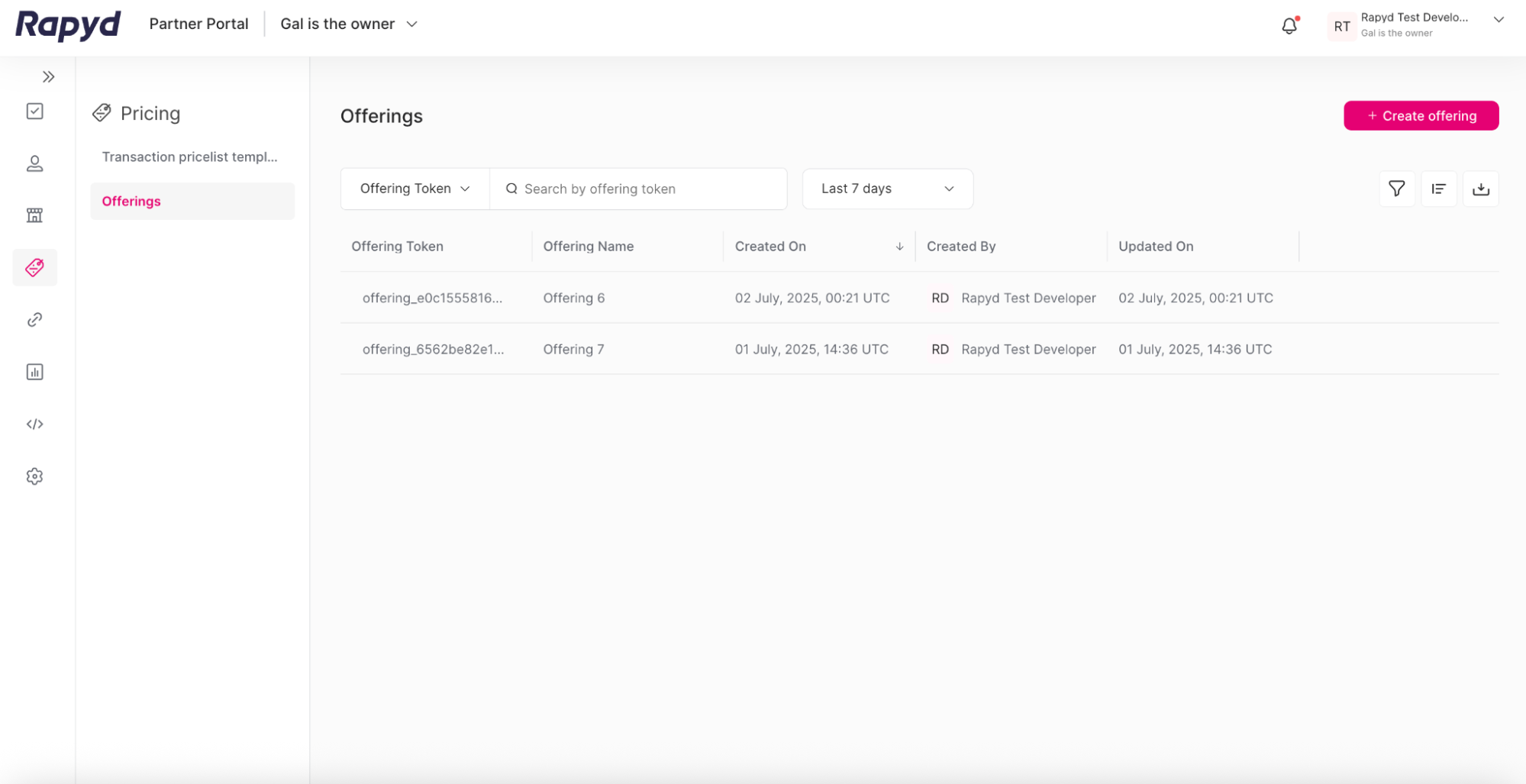Open the link management icon in sidebar
1526x784 pixels.
34,319
